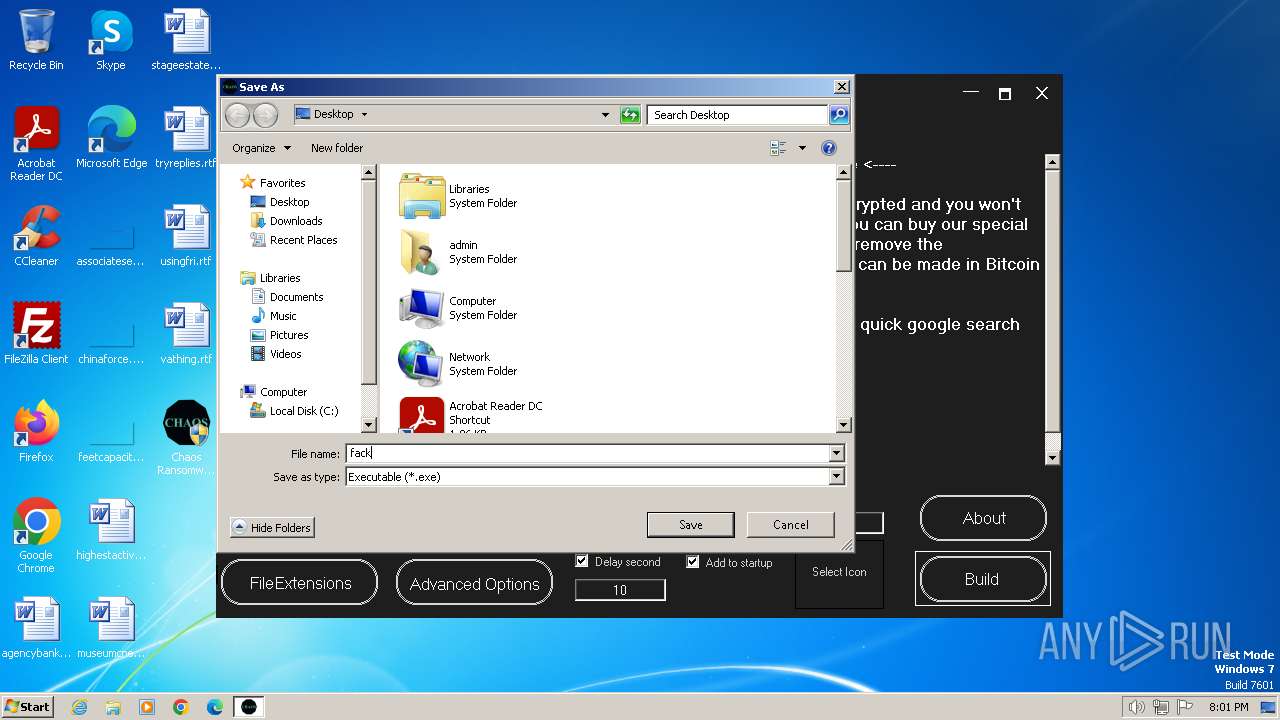Viewport: 1280px width, 720px height.
Task: Click the File name input field
Action: click(587, 453)
